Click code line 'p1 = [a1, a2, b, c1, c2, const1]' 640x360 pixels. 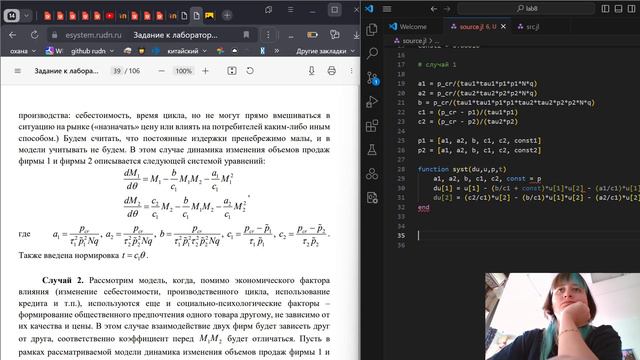point(479,140)
